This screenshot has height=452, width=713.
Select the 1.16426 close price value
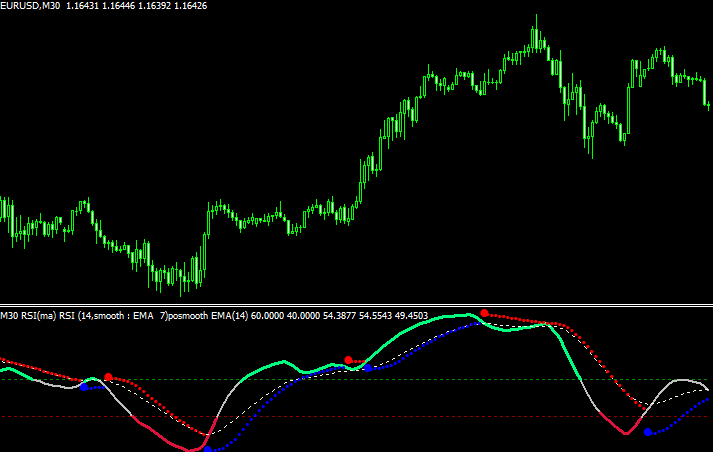click(x=191, y=6)
